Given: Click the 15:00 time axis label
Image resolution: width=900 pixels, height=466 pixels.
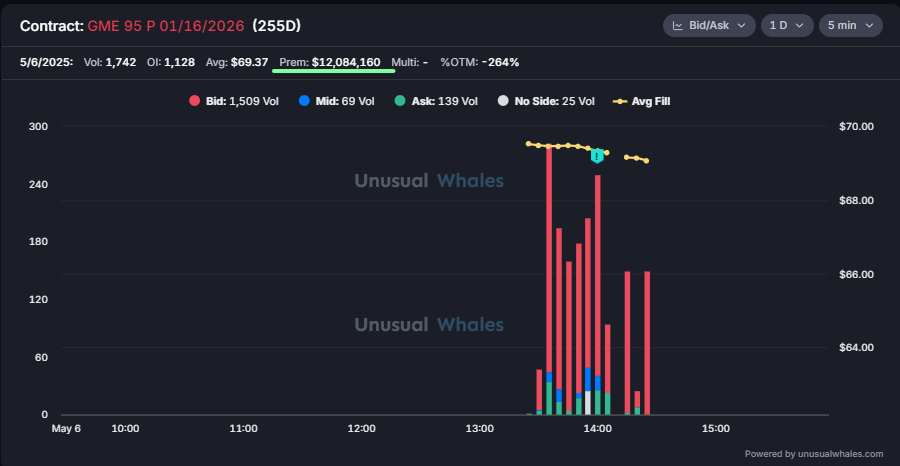Looking at the screenshot, I should (x=716, y=429).
